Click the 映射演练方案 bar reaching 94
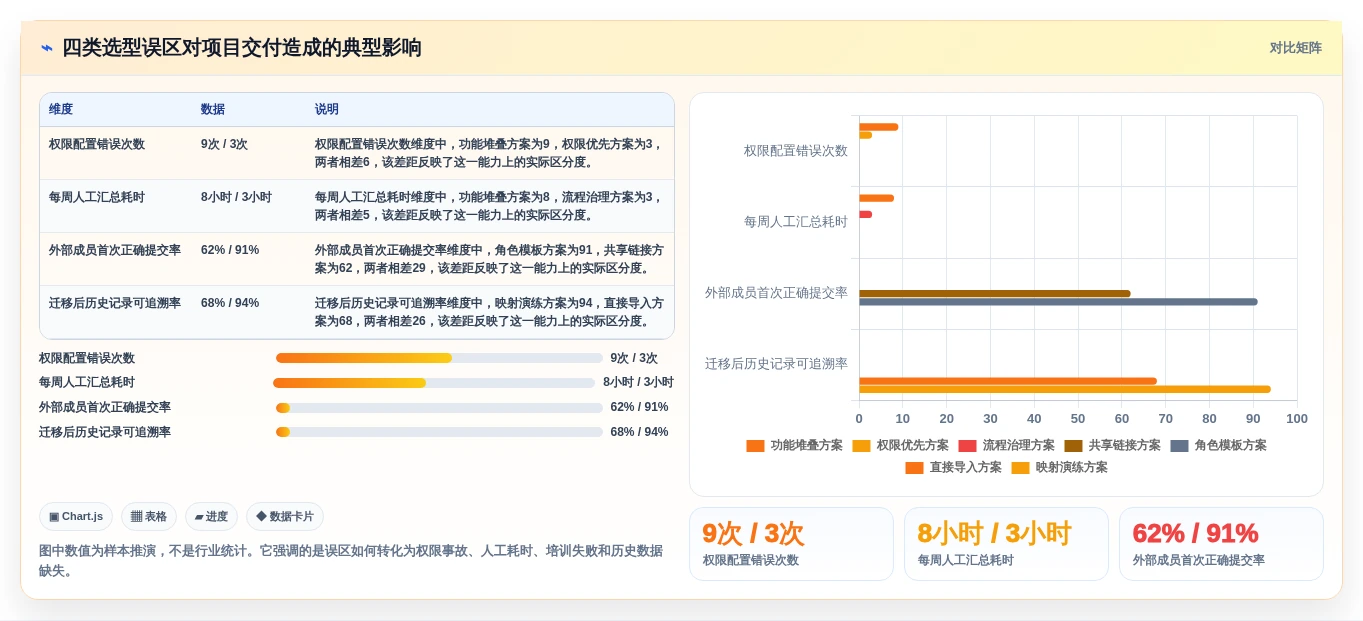 tap(1065, 389)
